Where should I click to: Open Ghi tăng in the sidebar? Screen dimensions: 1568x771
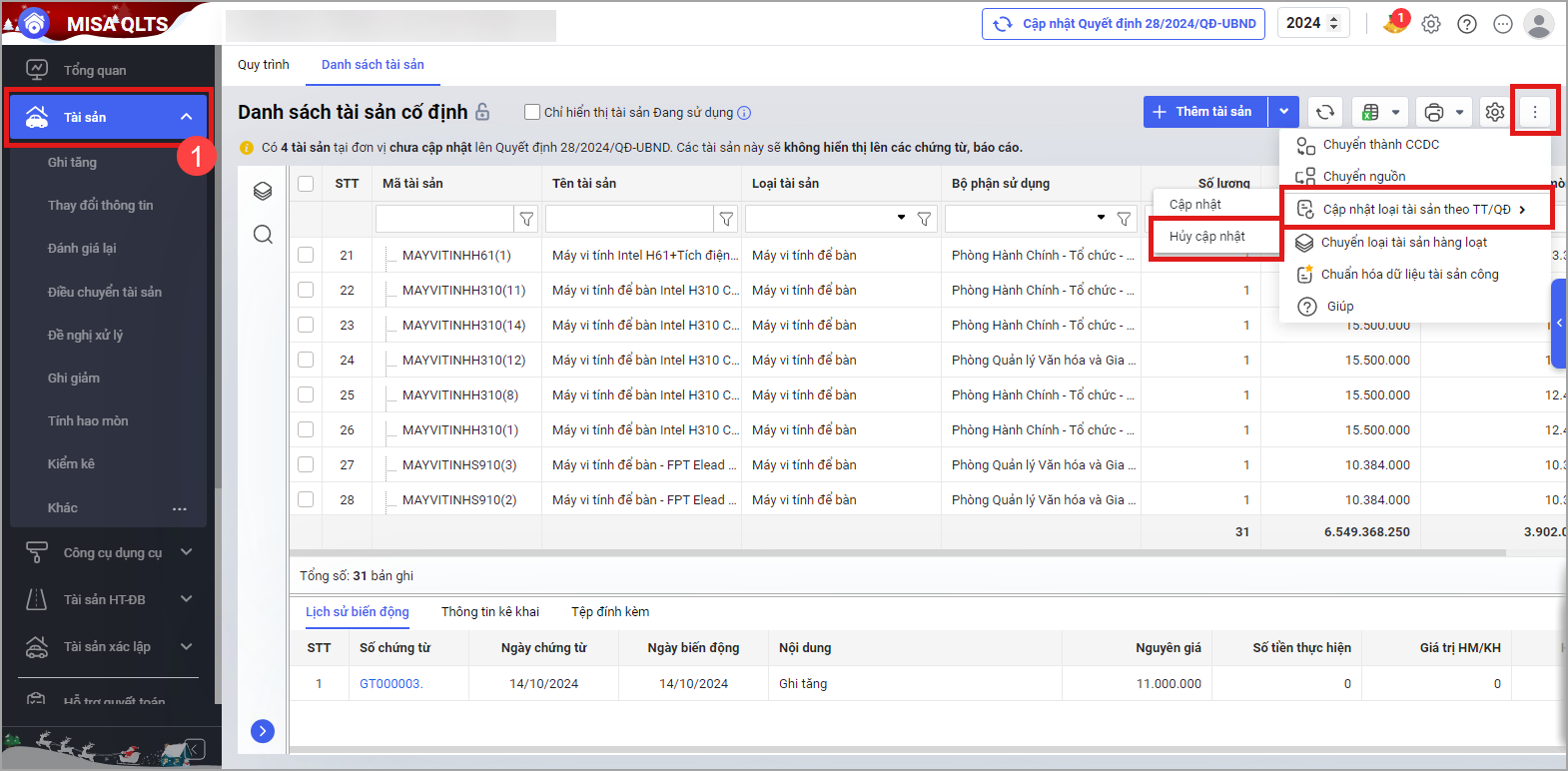[x=72, y=162]
